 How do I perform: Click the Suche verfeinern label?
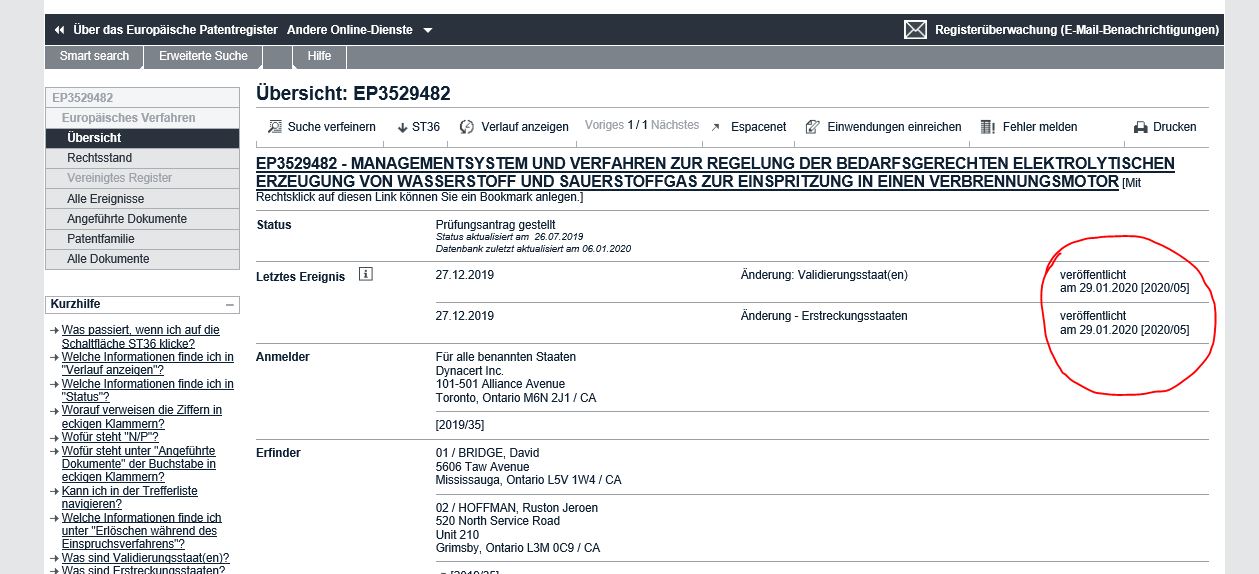point(332,127)
